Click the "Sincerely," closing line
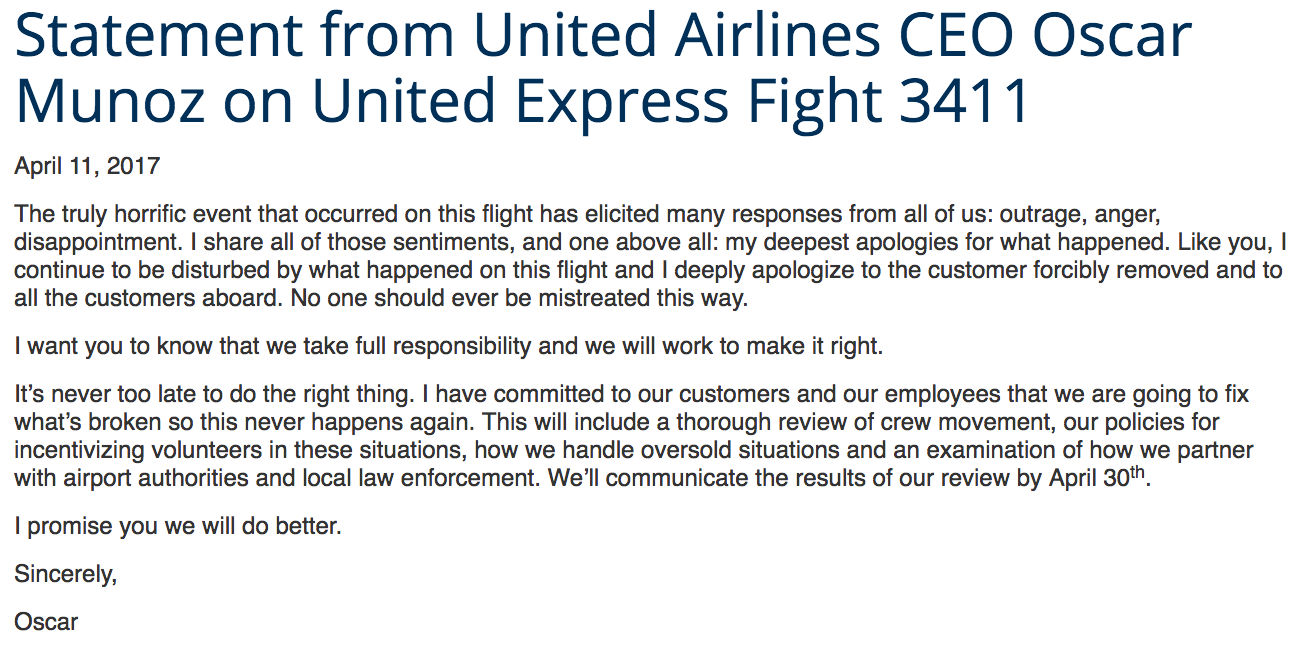Screen dimensions: 1298x652 point(65,574)
